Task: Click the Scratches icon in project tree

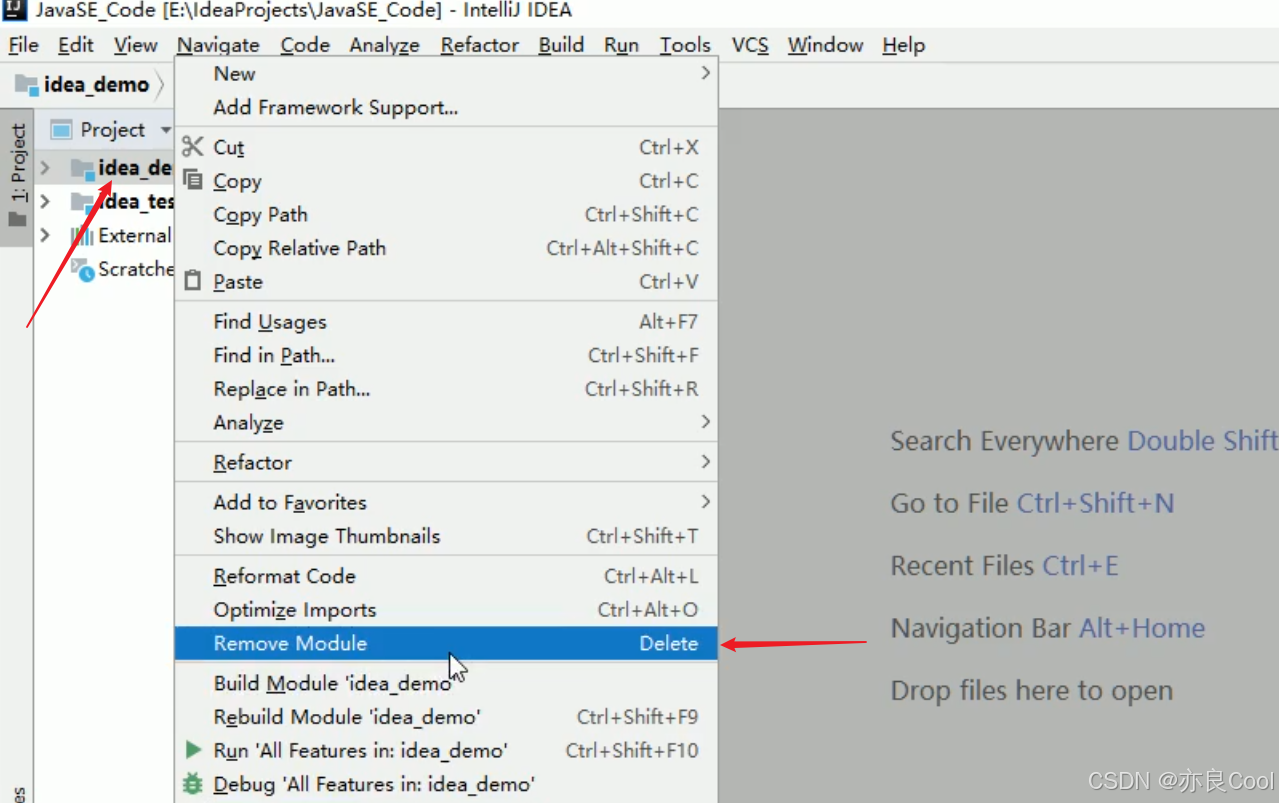Action: tap(82, 269)
